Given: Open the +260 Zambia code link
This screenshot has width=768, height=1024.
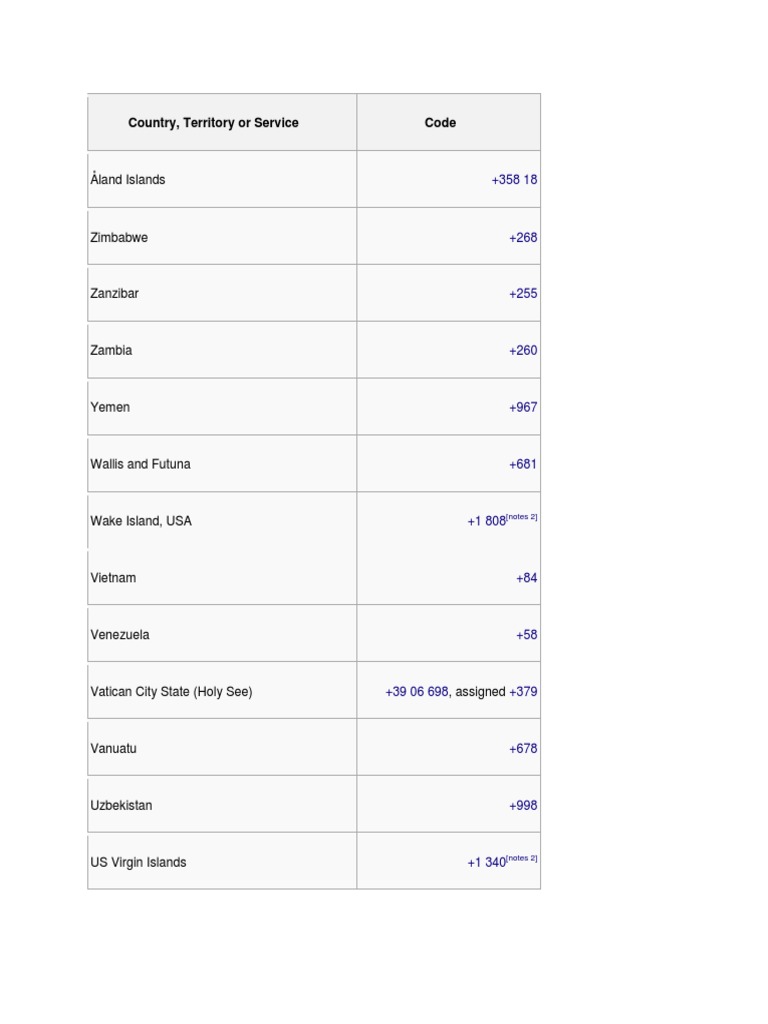Looking at the screenshot, I should point(523,351).
